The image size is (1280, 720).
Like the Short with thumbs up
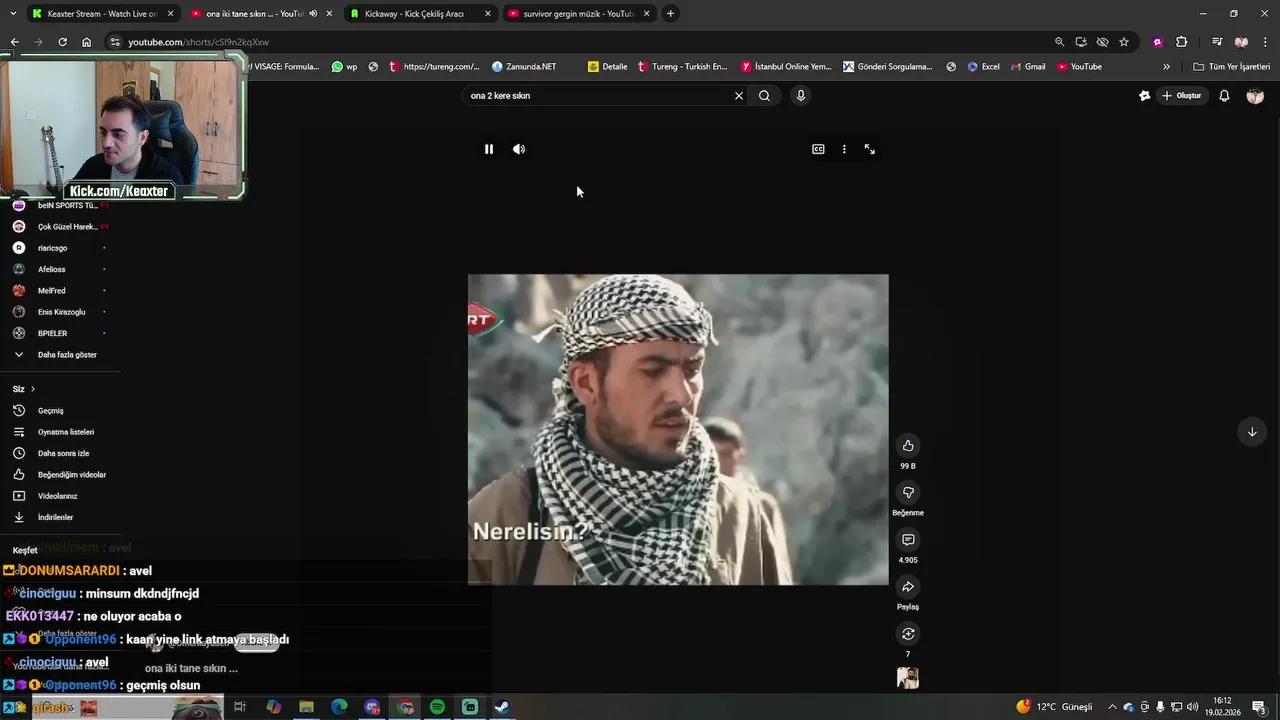click(908, 446)
